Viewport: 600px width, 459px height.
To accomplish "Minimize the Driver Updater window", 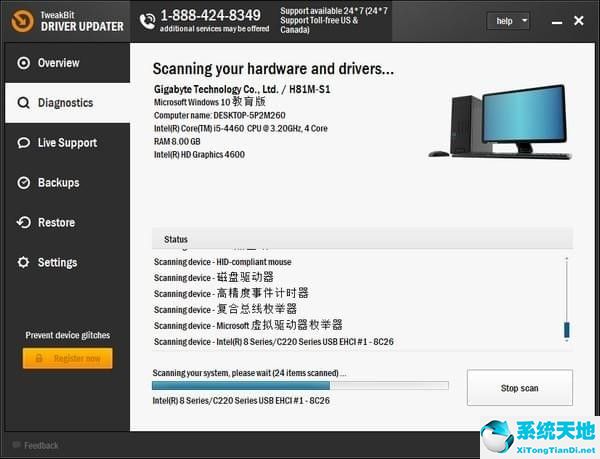I will [x=557, y=23].
